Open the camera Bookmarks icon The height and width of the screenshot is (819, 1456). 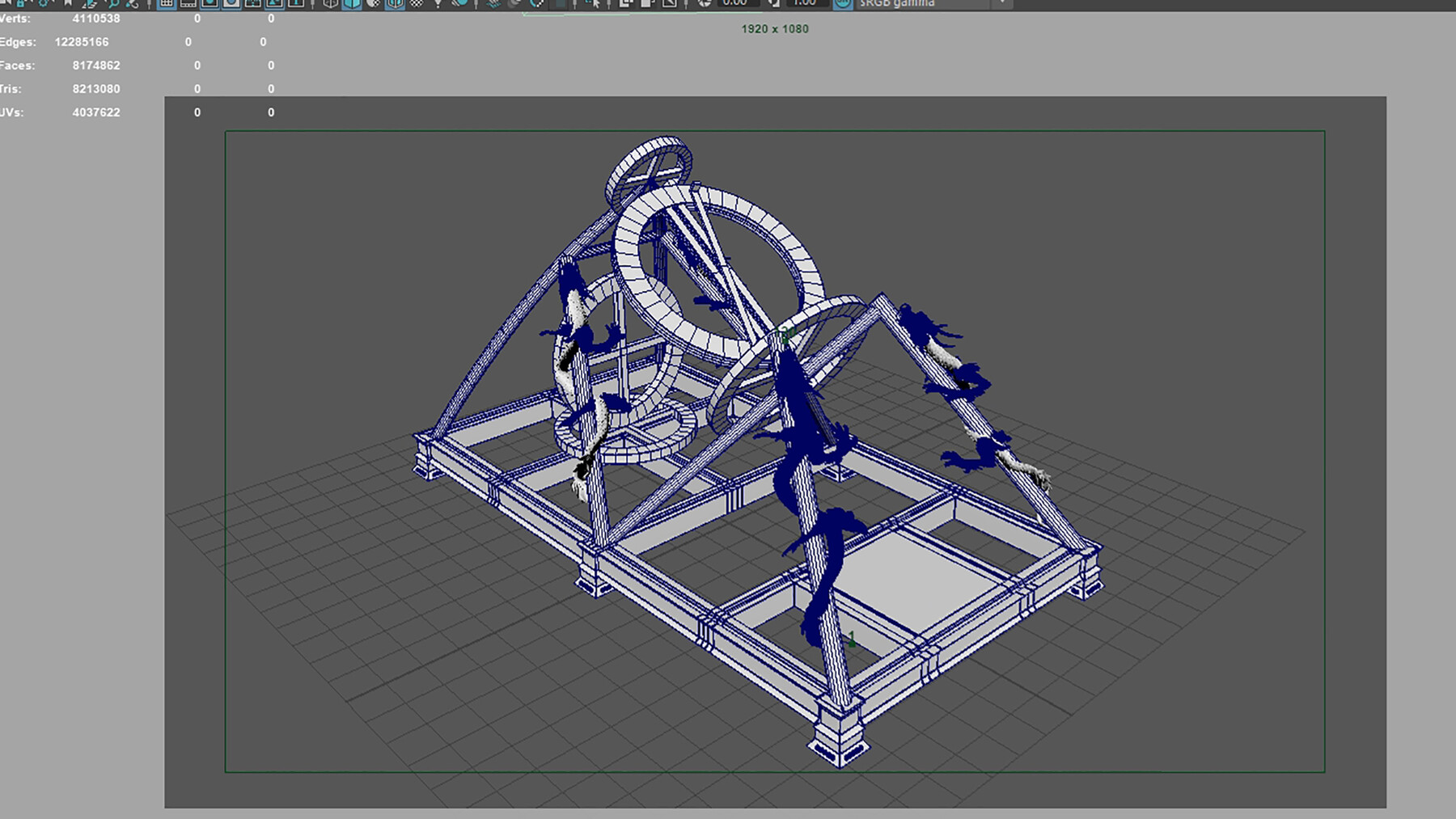68,3
